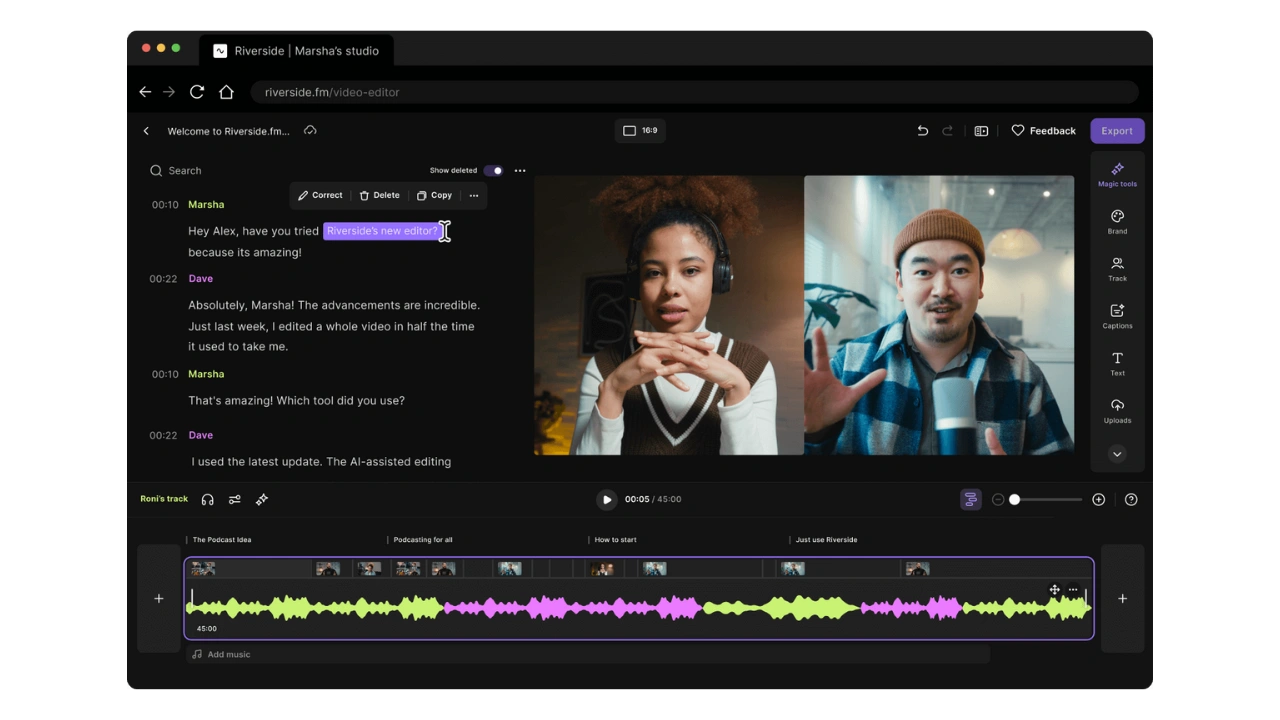Click the redo arrow icon
The height and width of the screenshot is (720, 1280).
(947, 131)
